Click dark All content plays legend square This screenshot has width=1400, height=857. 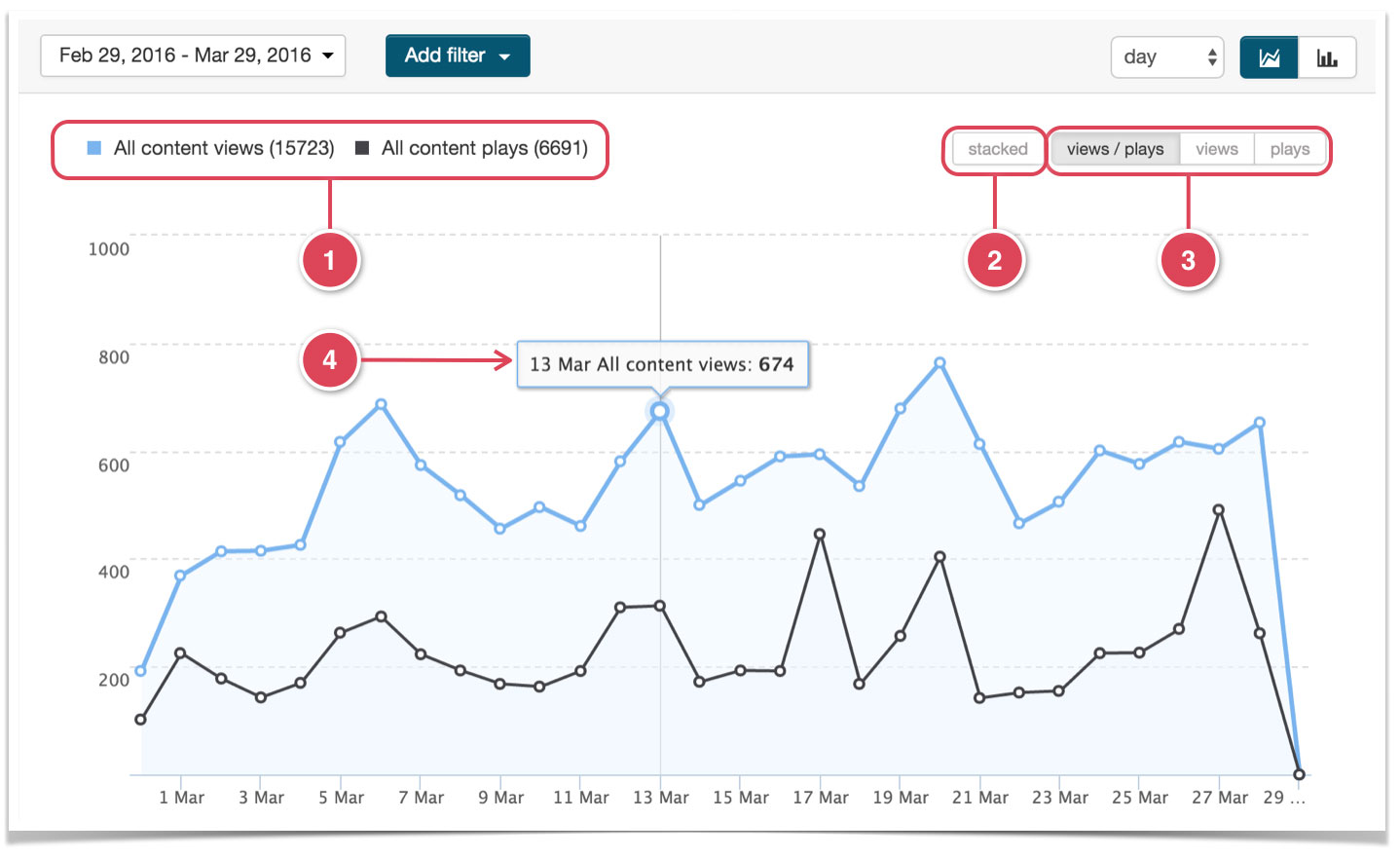click(x=362, y=148)
